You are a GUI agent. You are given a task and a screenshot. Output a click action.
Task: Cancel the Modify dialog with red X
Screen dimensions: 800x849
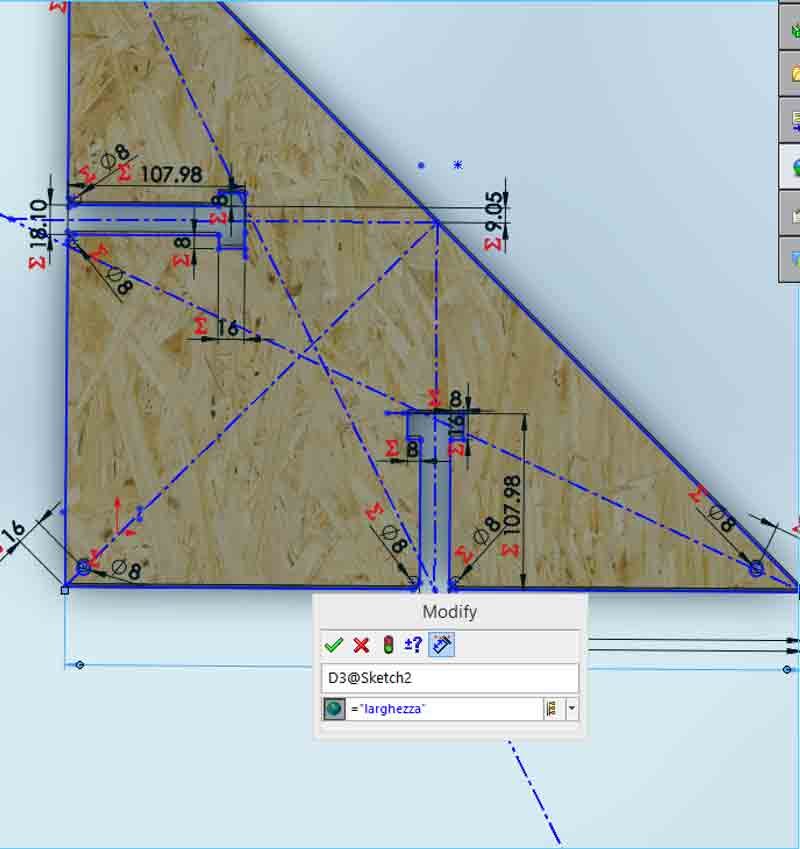pos(361,645)
